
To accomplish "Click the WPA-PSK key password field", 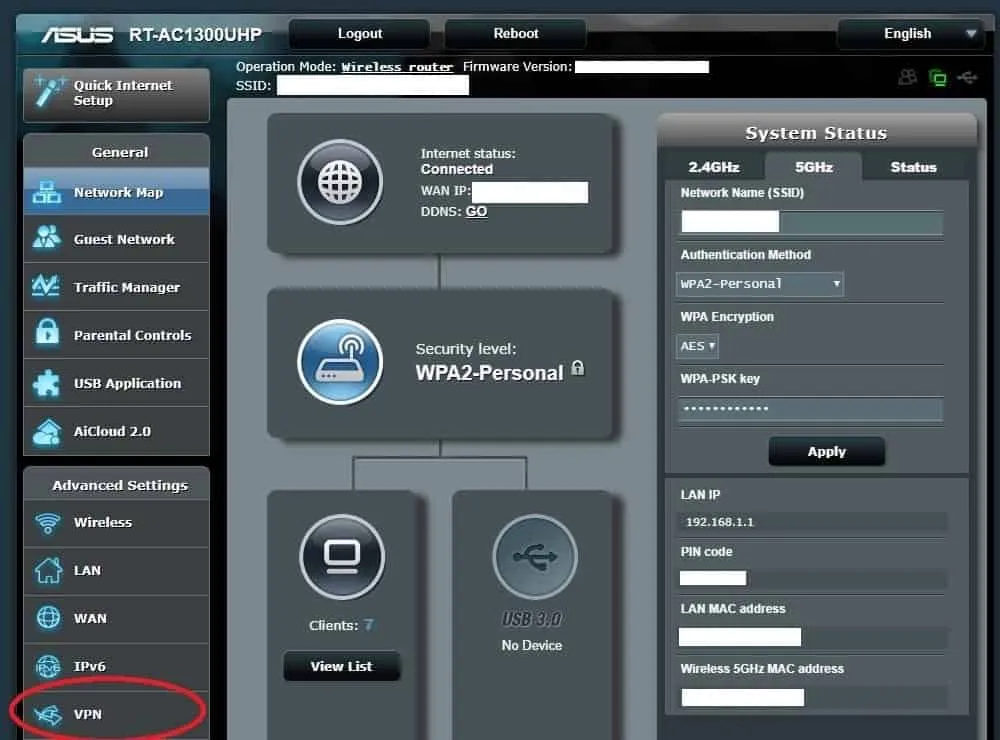I will click(811, 408).
